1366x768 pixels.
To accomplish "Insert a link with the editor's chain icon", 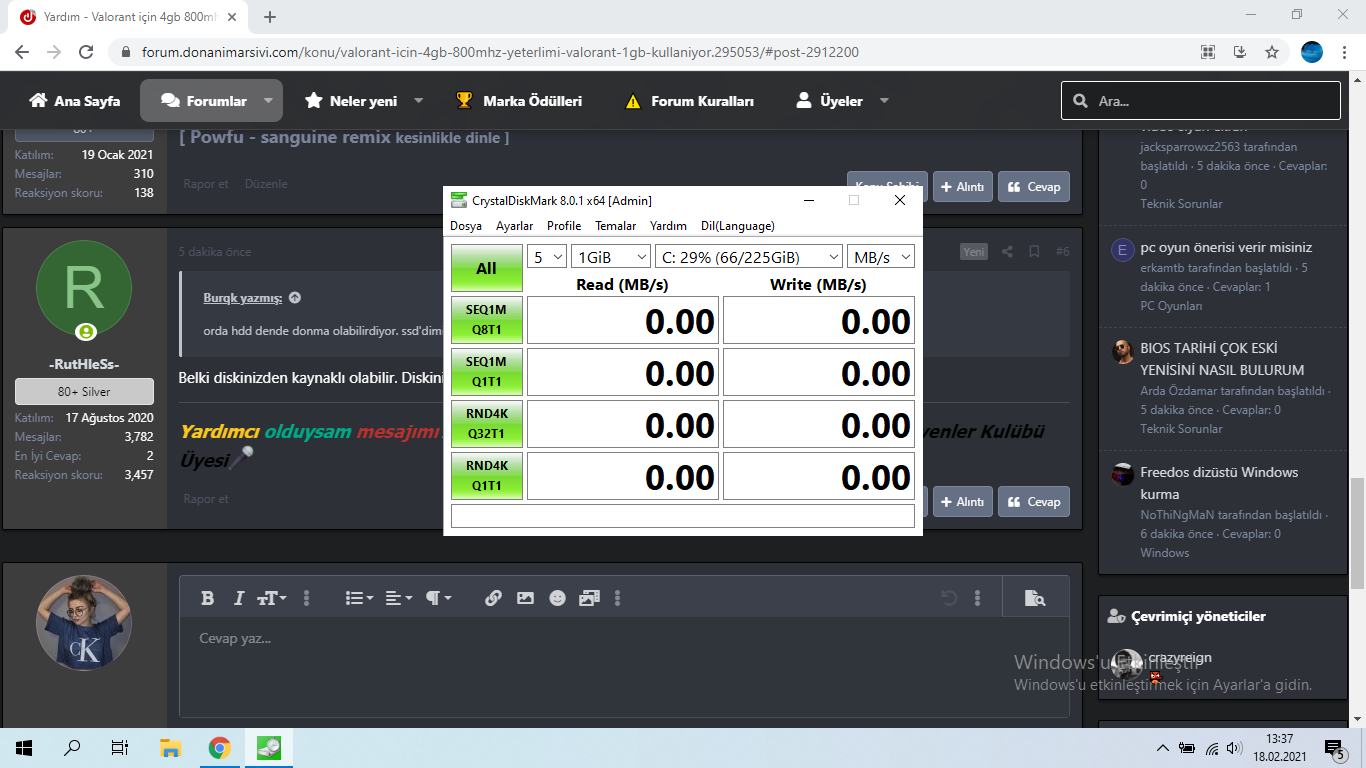I will (x=493, y=598).
